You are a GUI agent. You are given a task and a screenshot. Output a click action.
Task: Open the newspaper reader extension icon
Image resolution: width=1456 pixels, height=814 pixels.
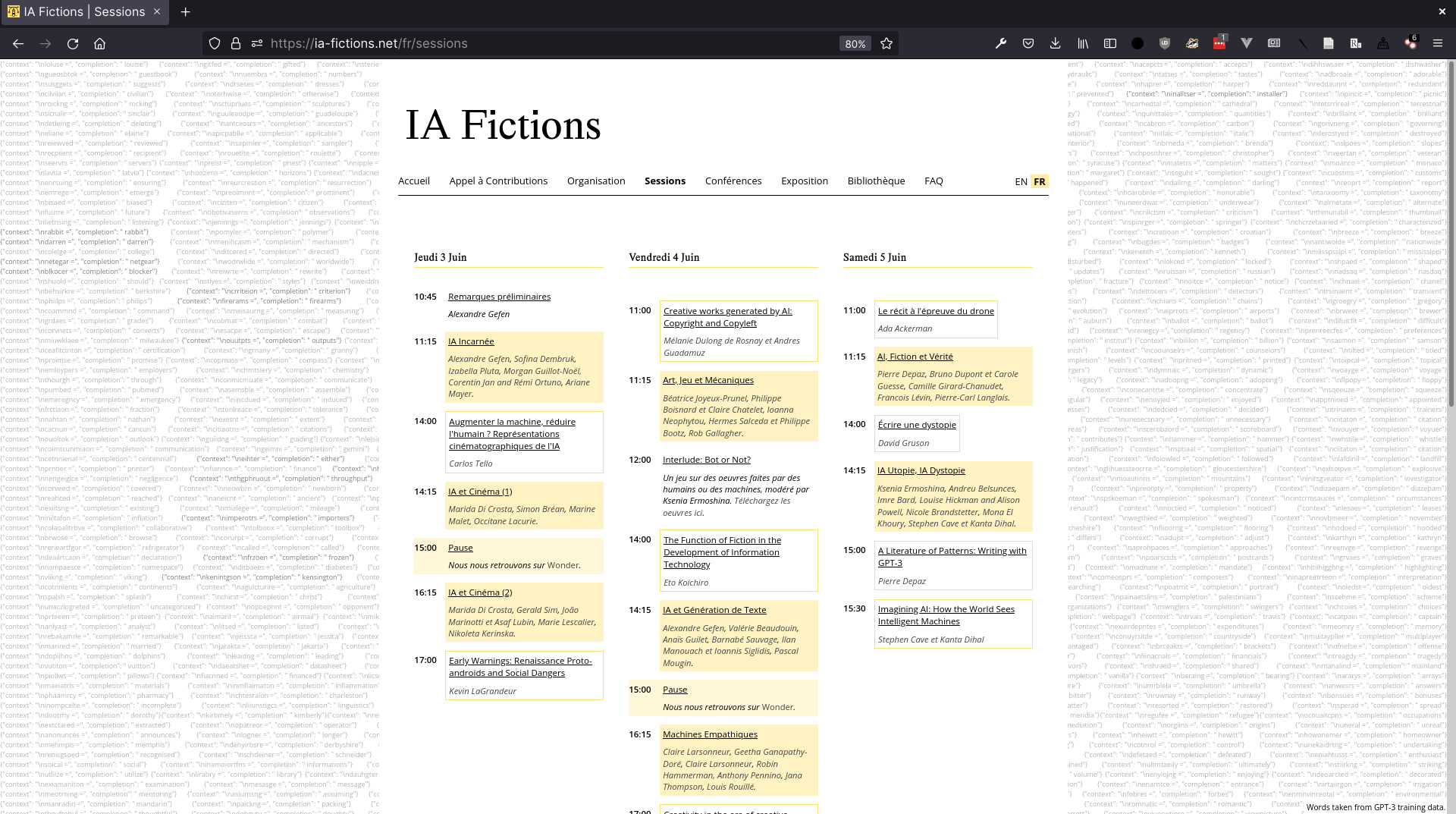pos(1274,43)
